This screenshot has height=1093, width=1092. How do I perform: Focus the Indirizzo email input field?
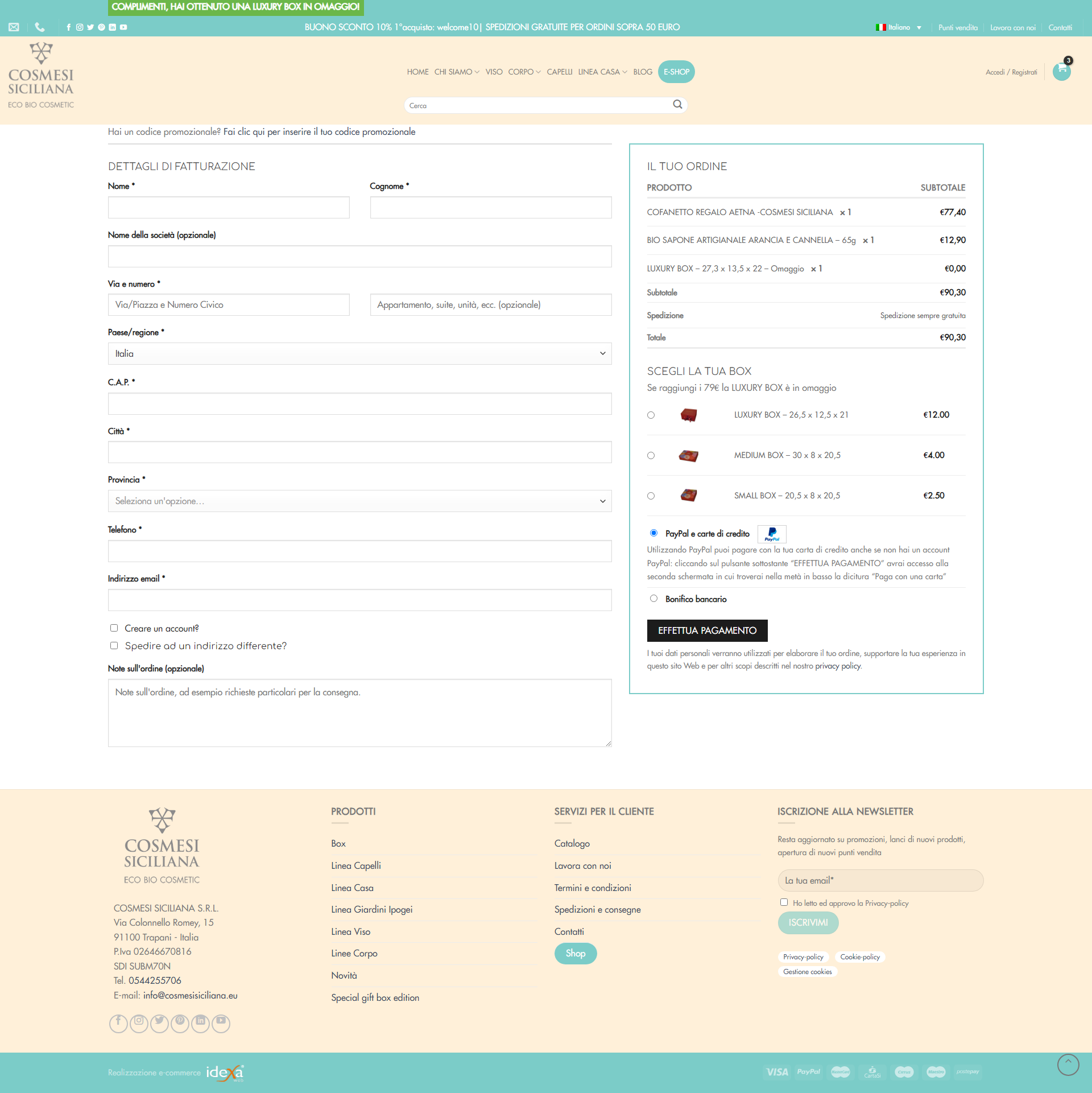pyautogui.click(x=360, y=600)
